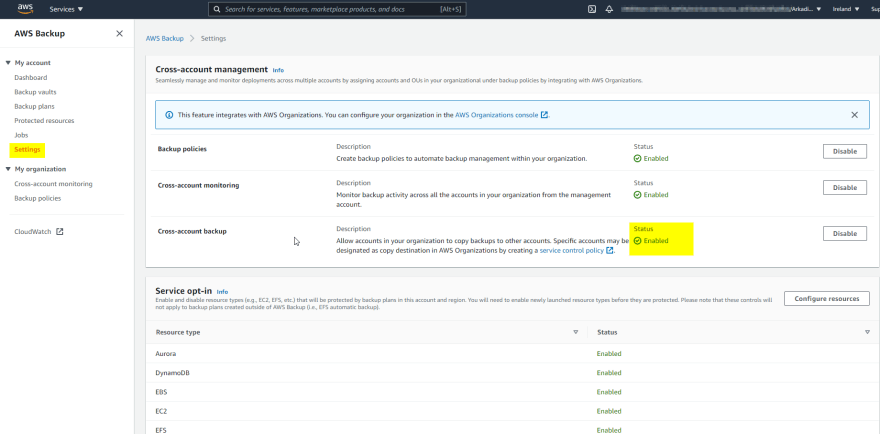The image size is (880, 434).
Task: Open the account name dropdown
Action: click(x=722, y=9)
